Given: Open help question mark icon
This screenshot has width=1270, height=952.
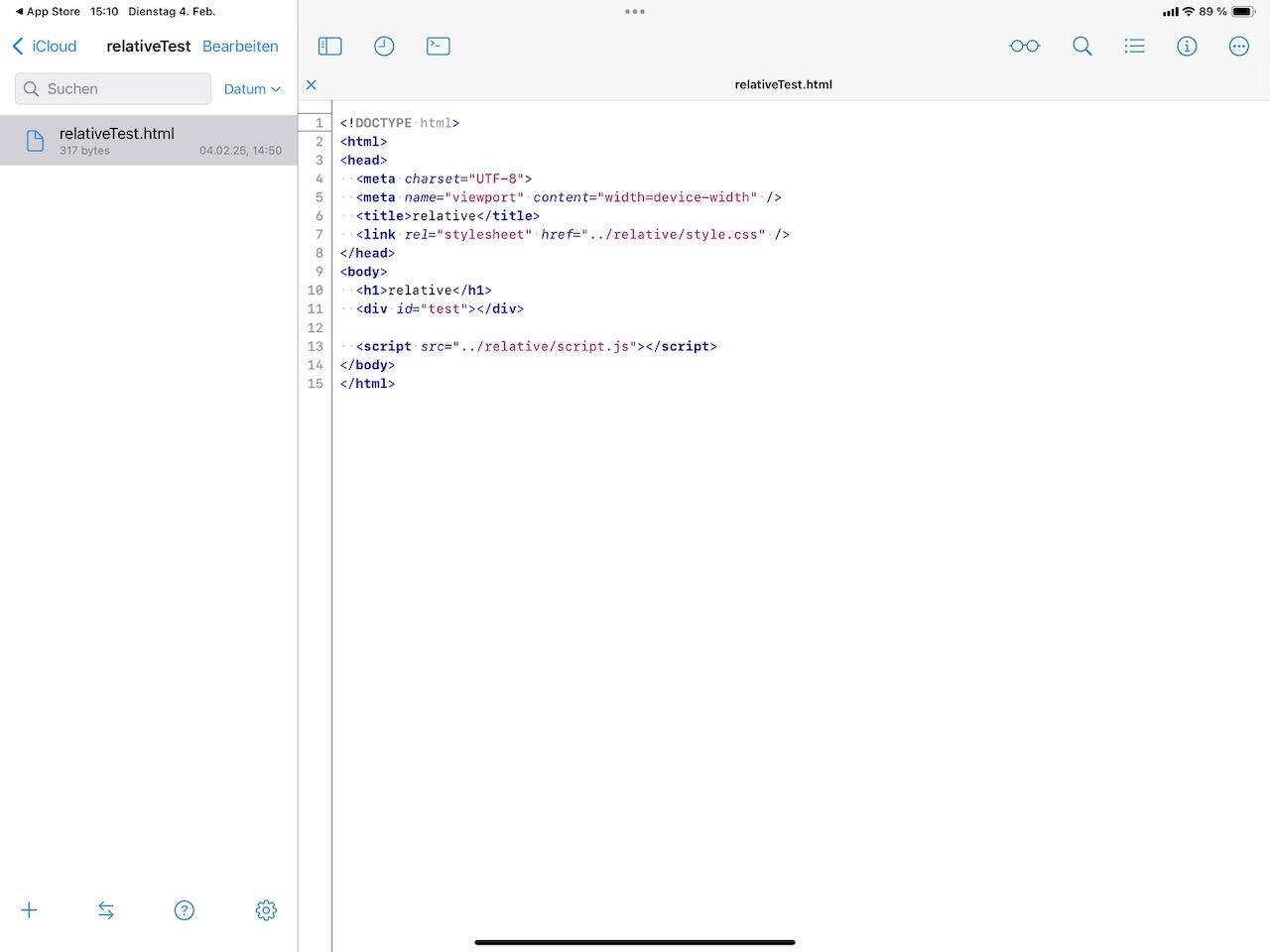Looking at the screenshot, I should [185, 910].
